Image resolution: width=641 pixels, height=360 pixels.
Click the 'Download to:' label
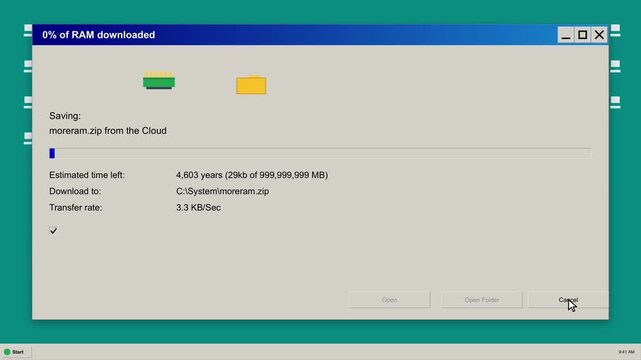coord(75,191)
